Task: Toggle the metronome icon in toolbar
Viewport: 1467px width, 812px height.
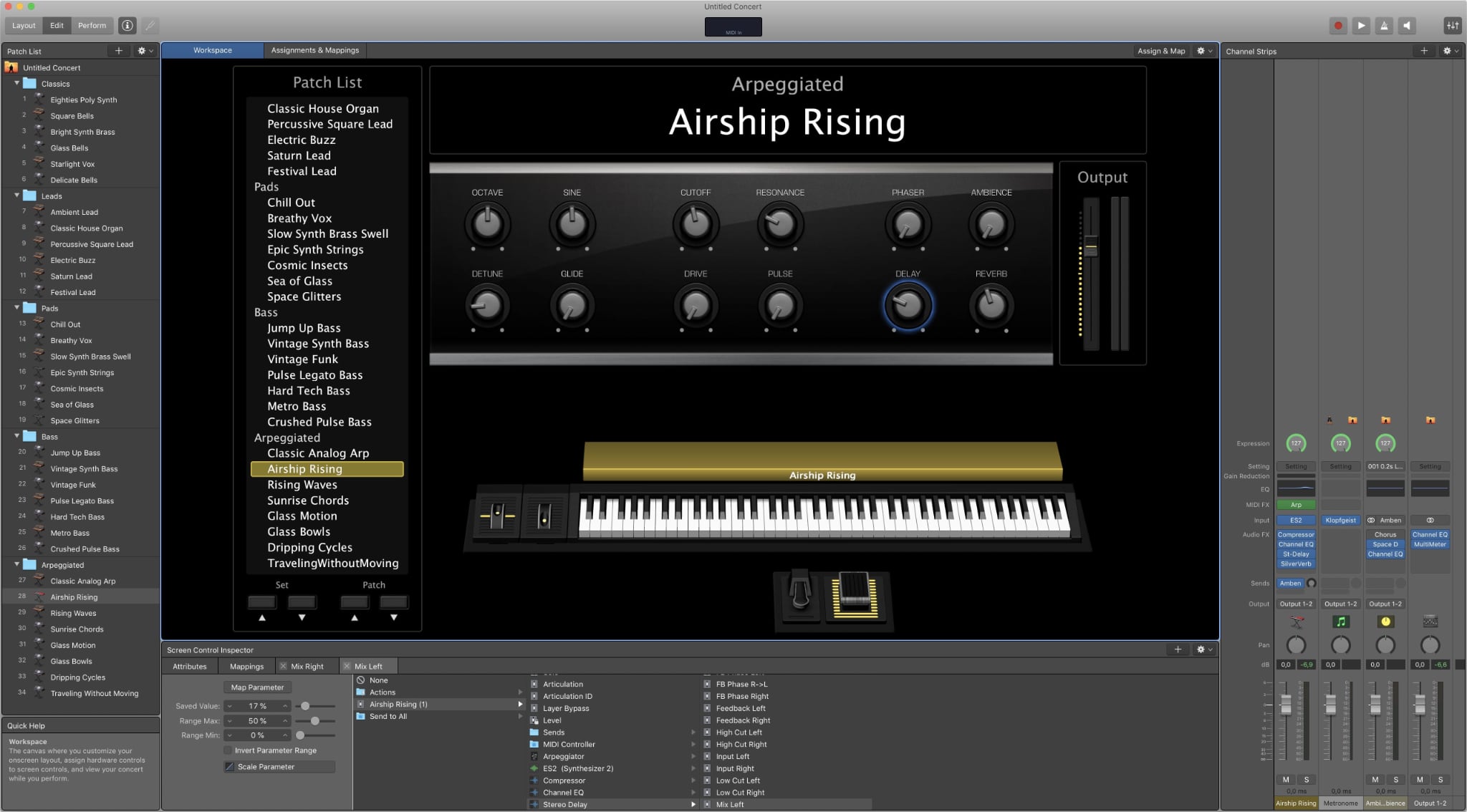Action: pyautogui.click(x=1384, y=26)
